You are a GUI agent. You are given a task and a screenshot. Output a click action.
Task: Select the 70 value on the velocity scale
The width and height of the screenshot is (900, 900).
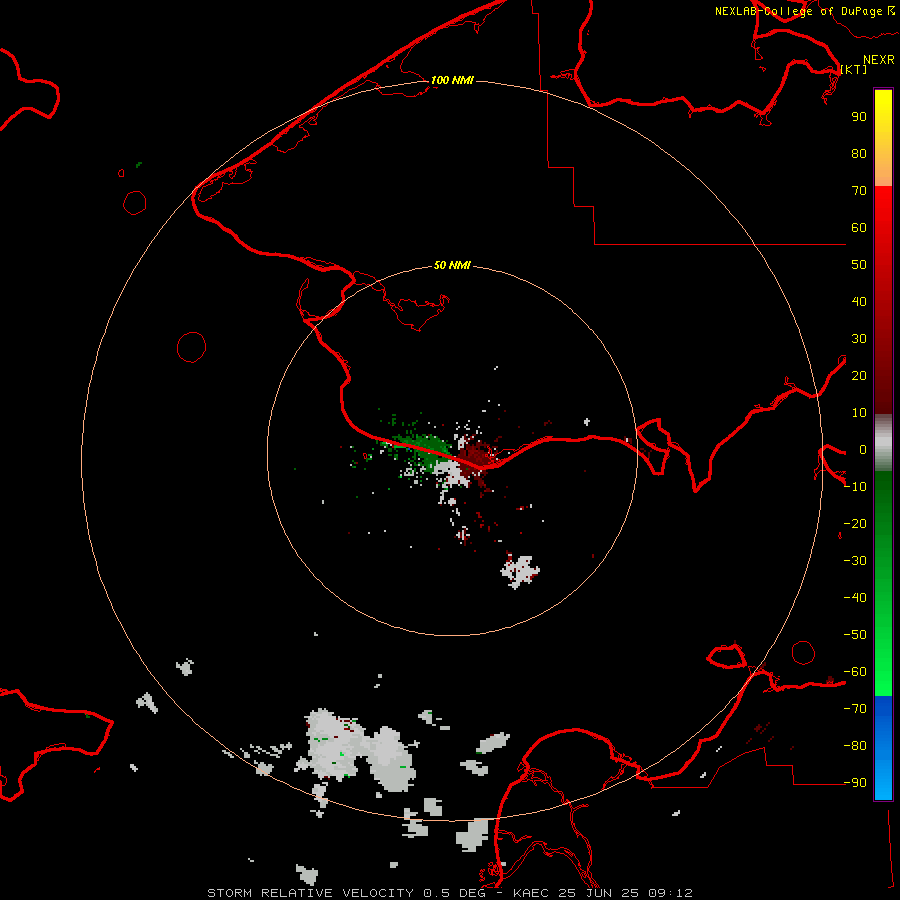(x=859, y=191)
